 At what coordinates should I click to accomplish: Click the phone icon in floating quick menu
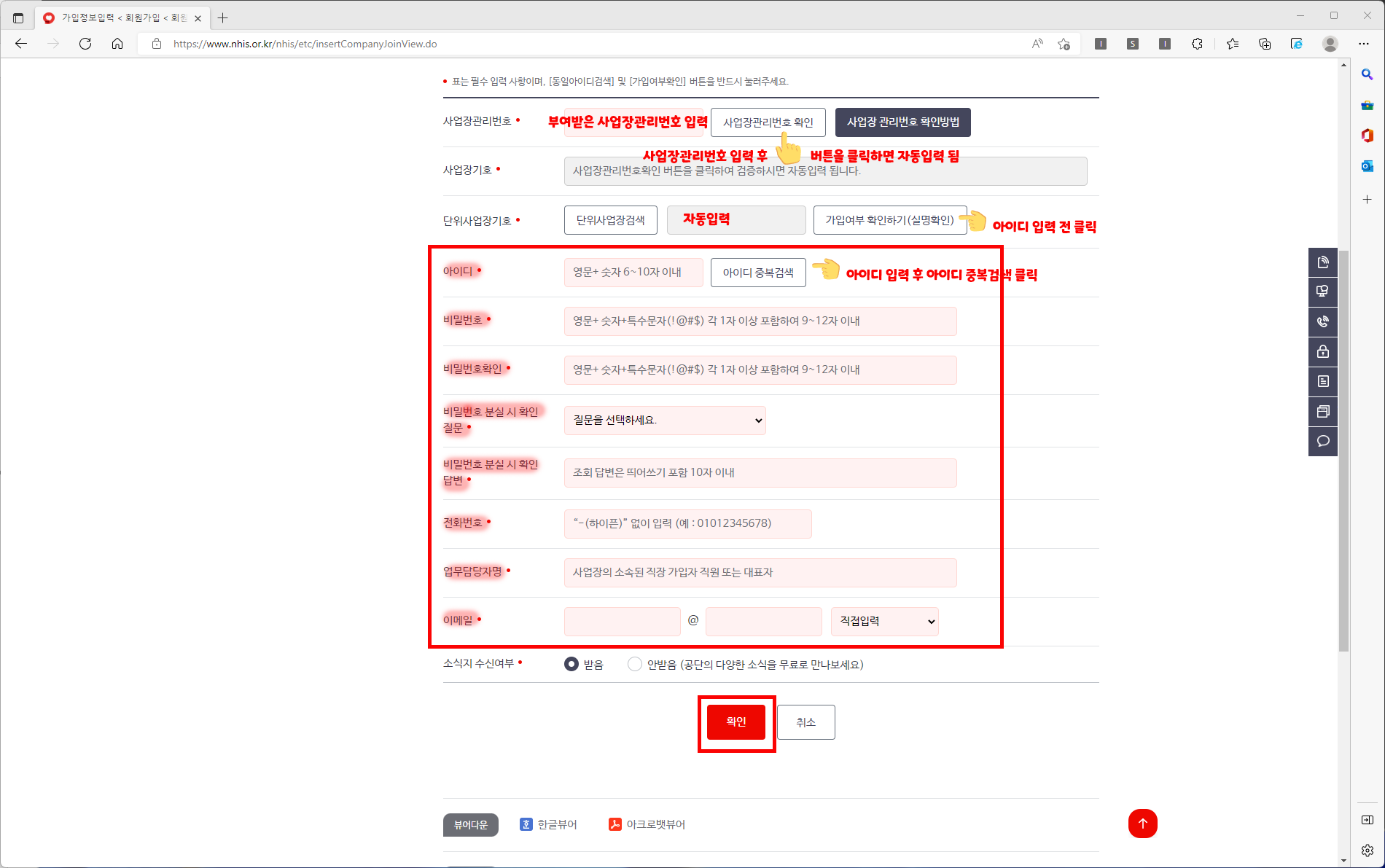pos(1323,321)
